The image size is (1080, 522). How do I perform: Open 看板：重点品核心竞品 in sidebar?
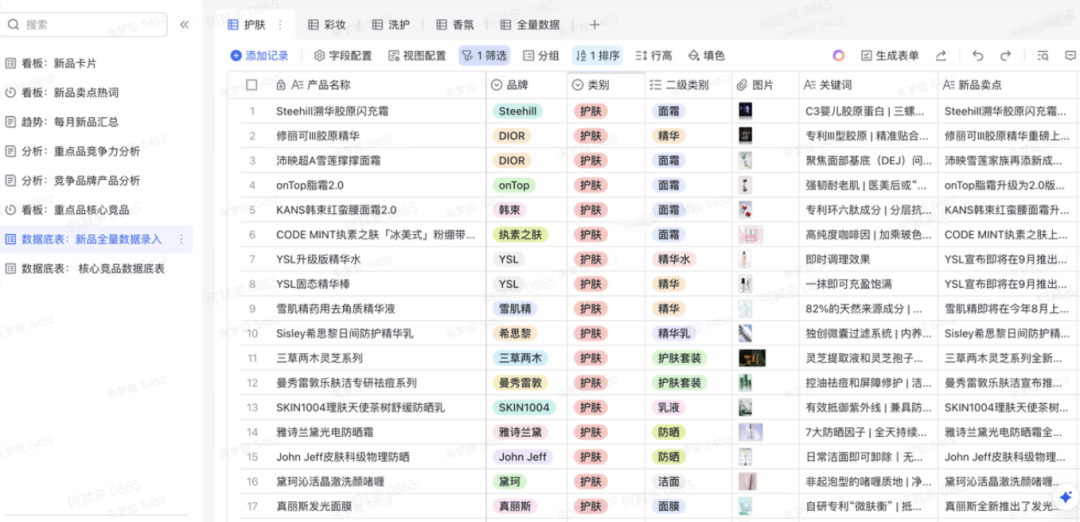[x=96, y=210]
